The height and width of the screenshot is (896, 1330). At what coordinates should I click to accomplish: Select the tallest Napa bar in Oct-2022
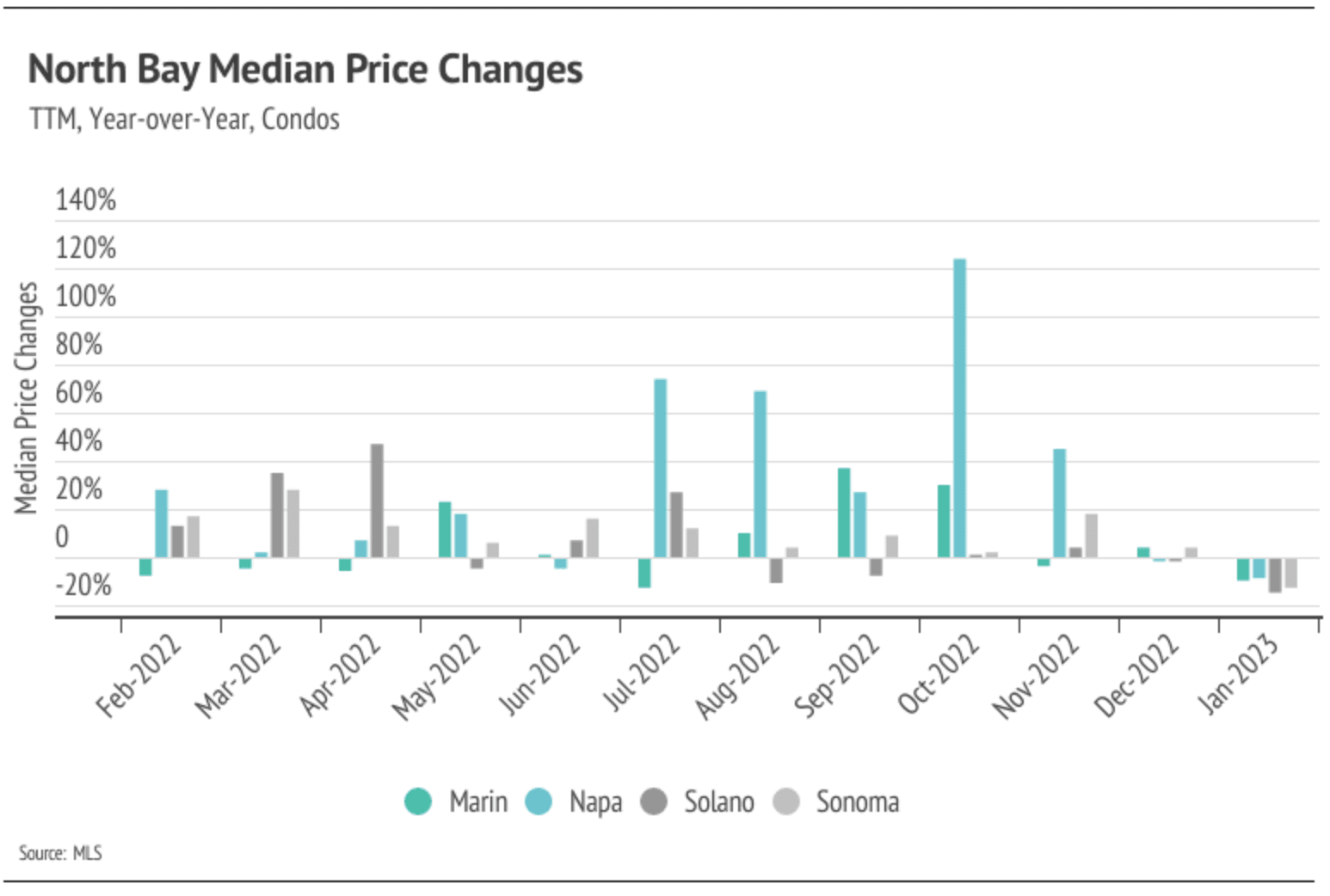point(959,408)
